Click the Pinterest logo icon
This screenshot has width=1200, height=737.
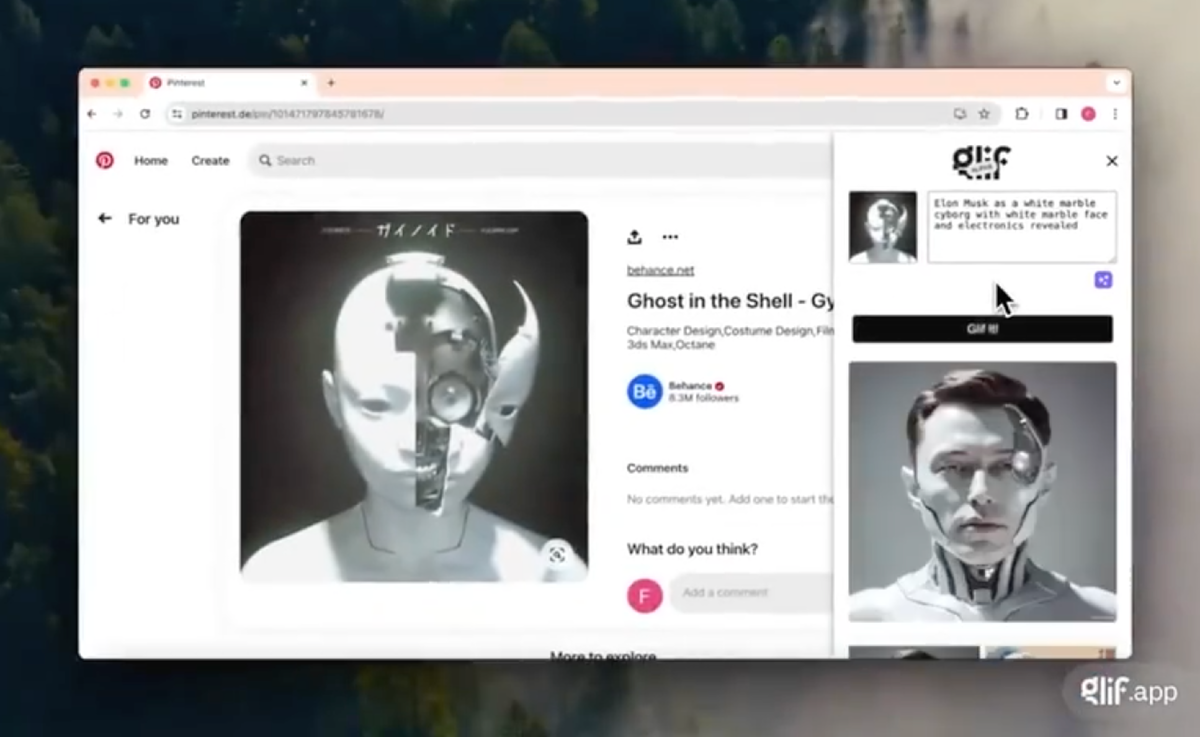104,160
